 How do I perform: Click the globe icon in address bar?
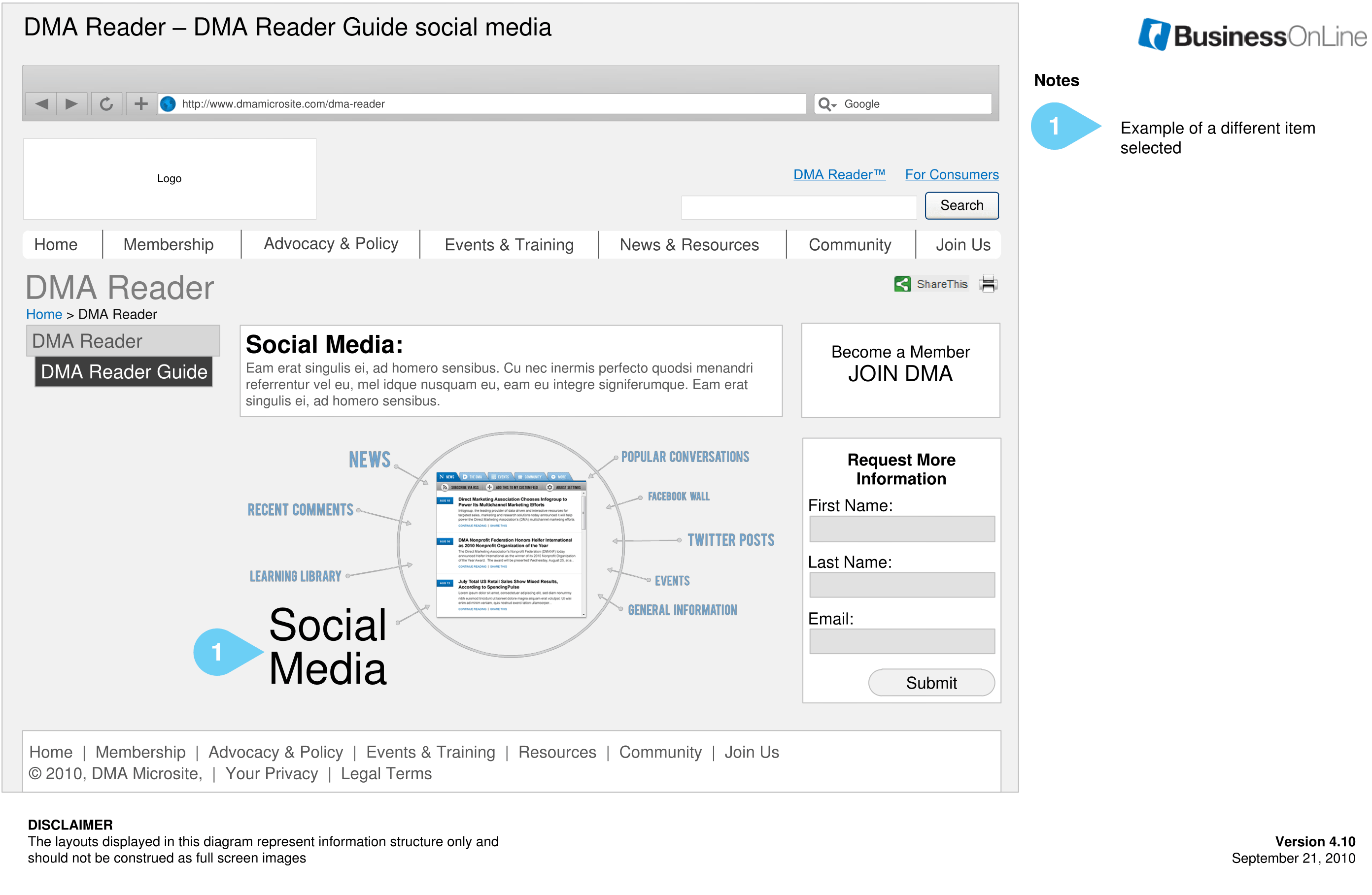[x=168, y=104]
